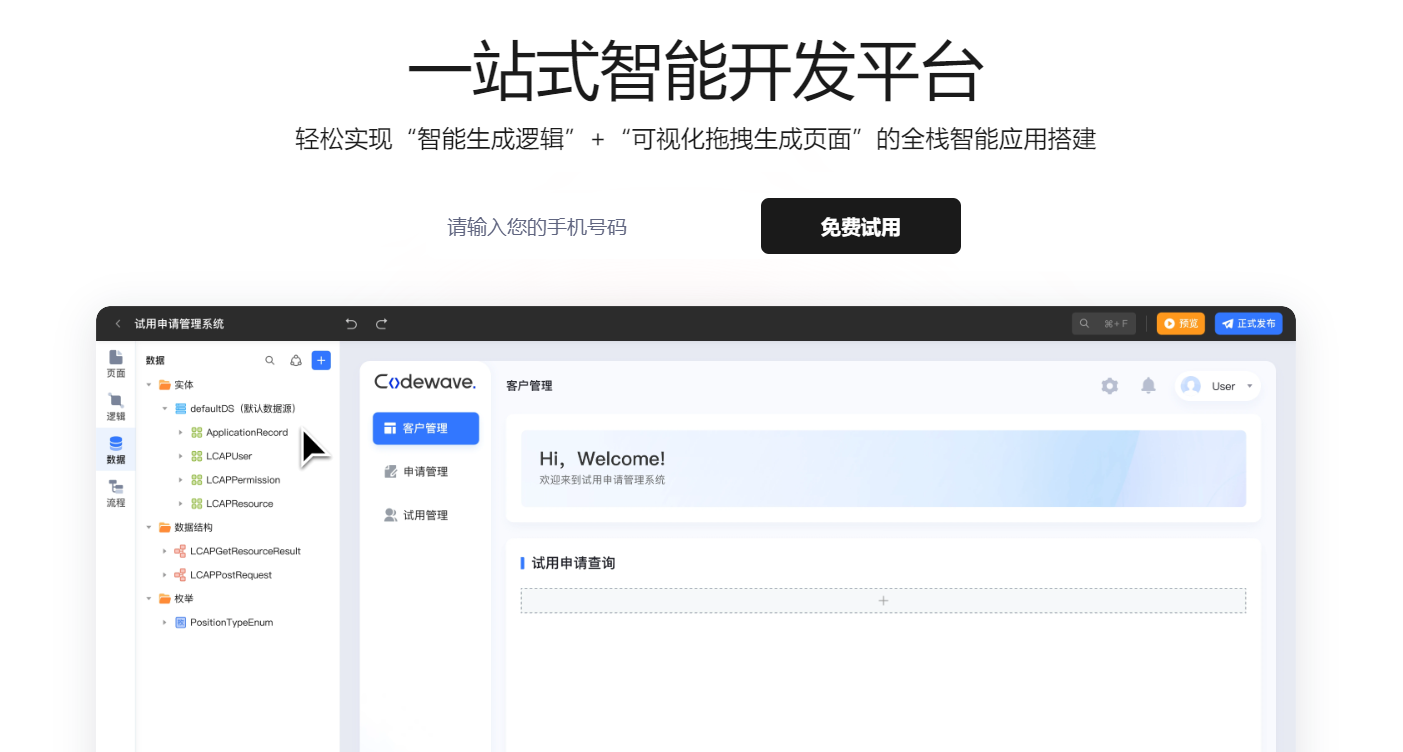The width and height of the screenshot is (1403, 752).
Task: Click the phone number input field
Action: tap(594, 227)
